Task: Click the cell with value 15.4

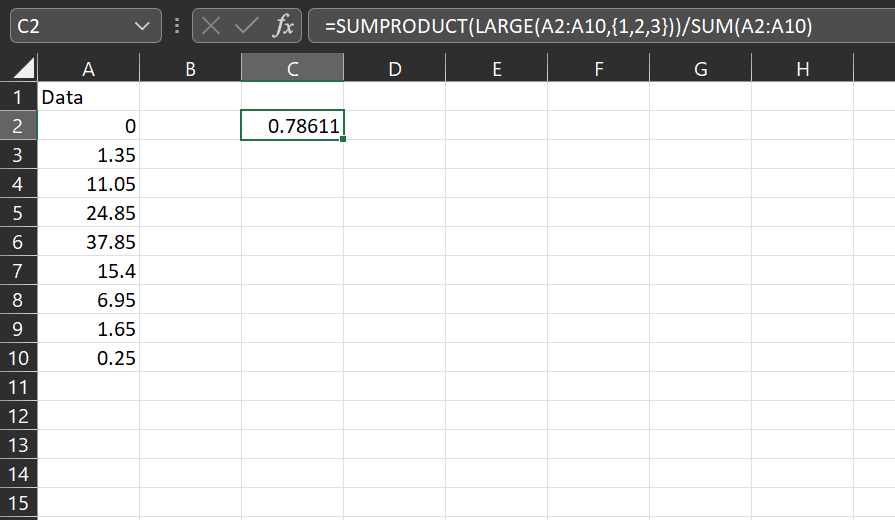Action: tap(88, 271)
